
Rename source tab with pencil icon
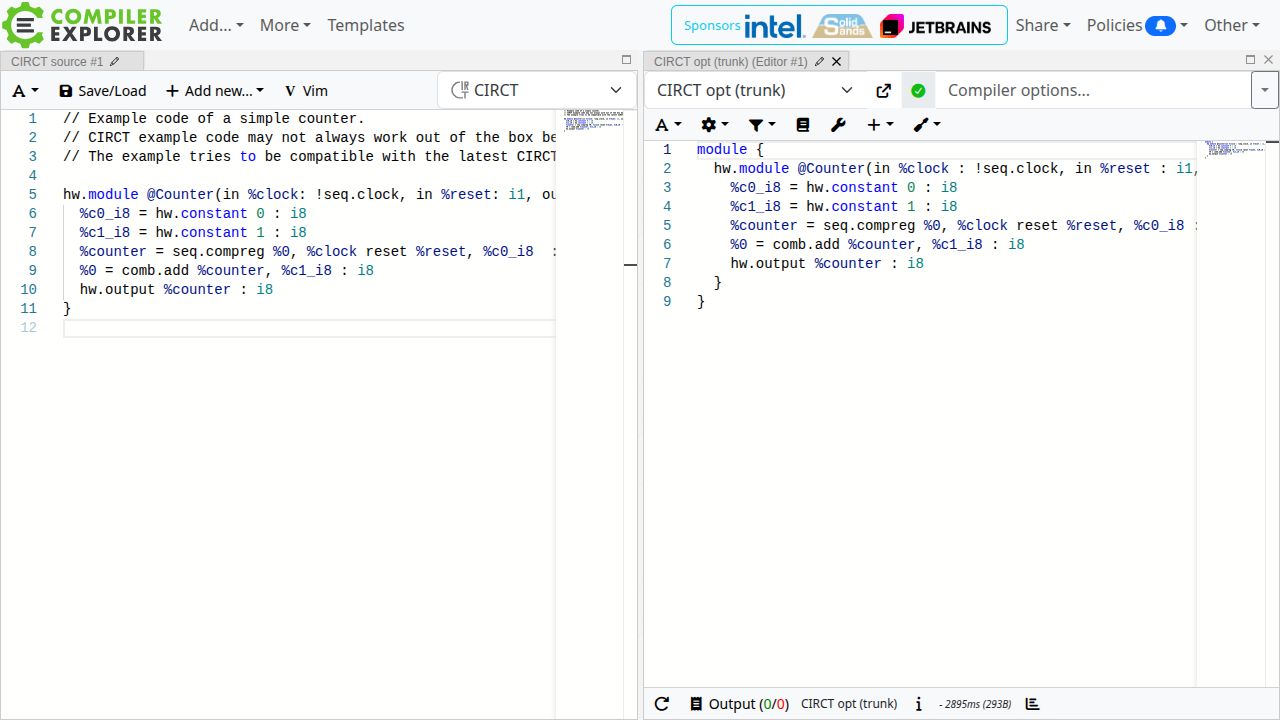[x=115, y=62]
